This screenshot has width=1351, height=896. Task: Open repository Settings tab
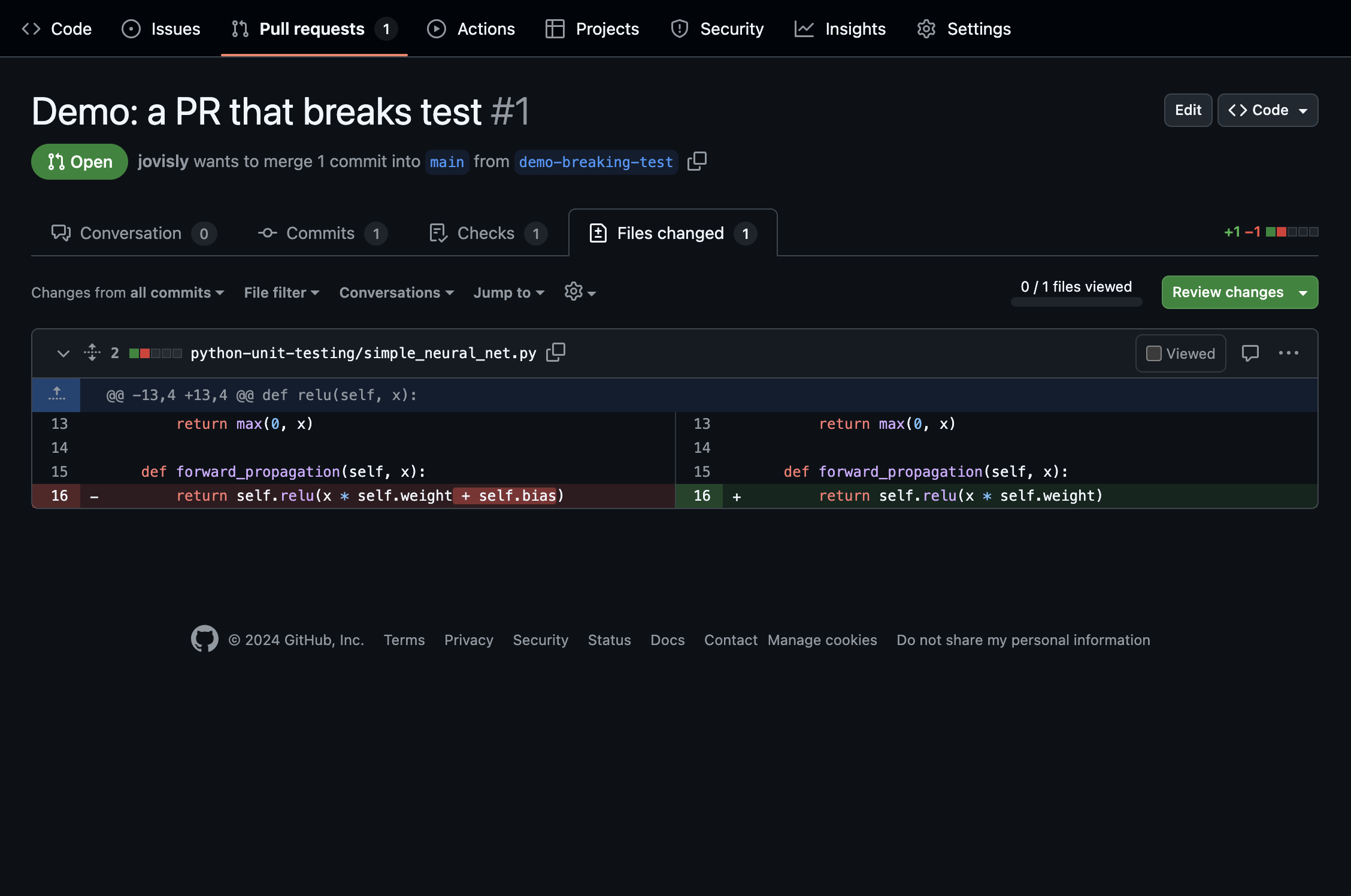(x=964, y=29)
